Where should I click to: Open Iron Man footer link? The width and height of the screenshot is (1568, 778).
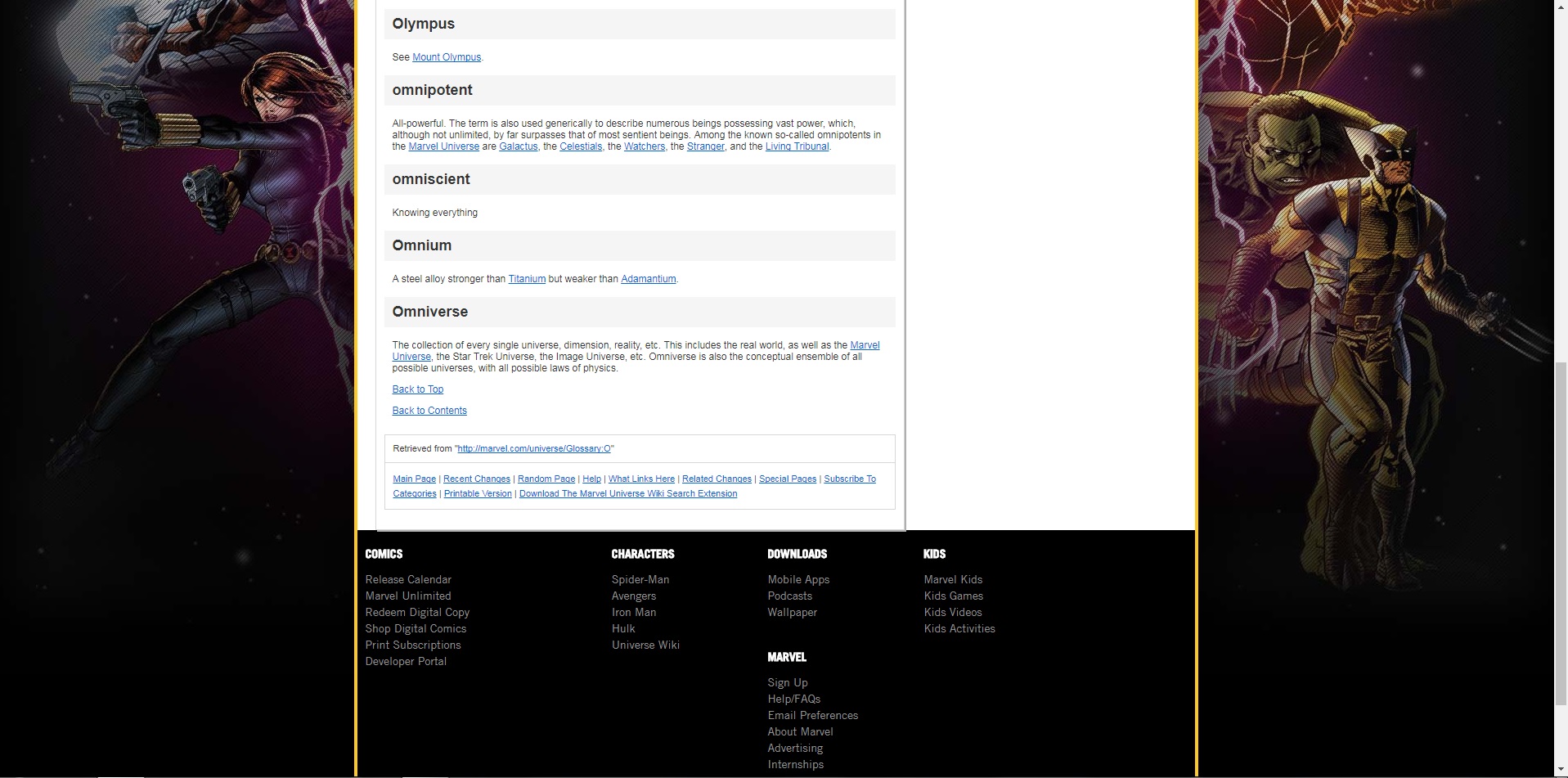pos(634,612)
